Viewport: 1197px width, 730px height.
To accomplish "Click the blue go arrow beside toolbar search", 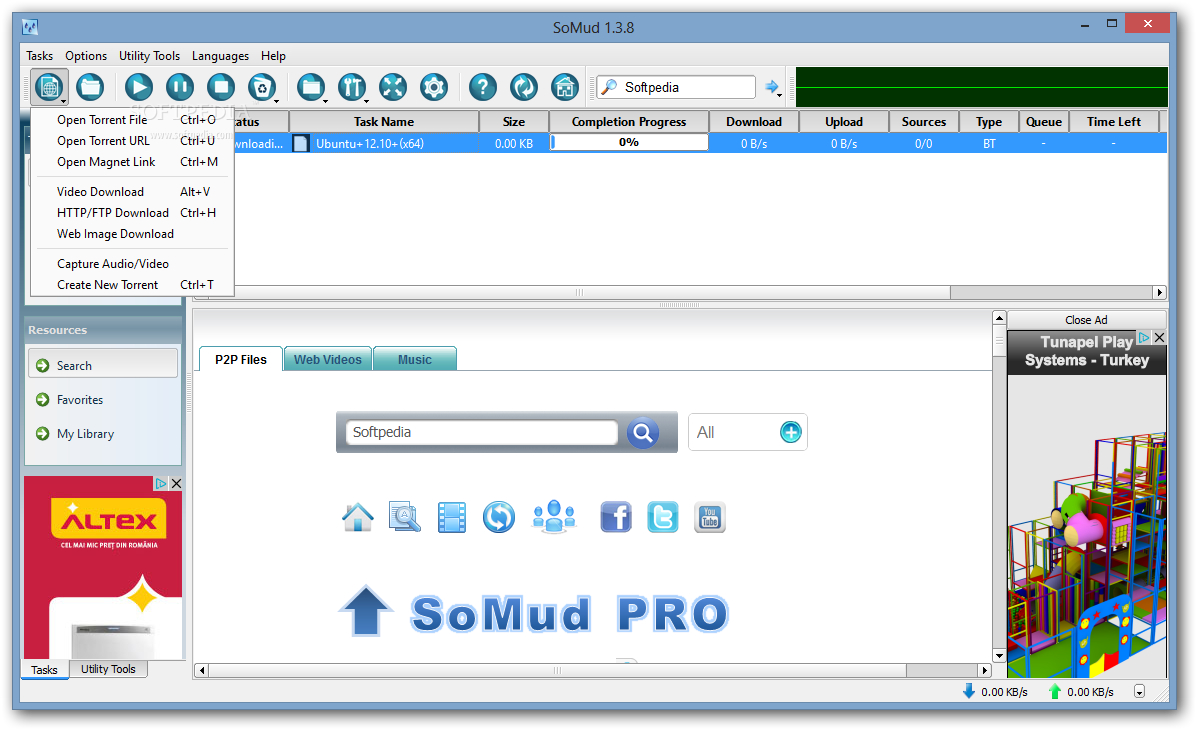I will pos(772,87).
